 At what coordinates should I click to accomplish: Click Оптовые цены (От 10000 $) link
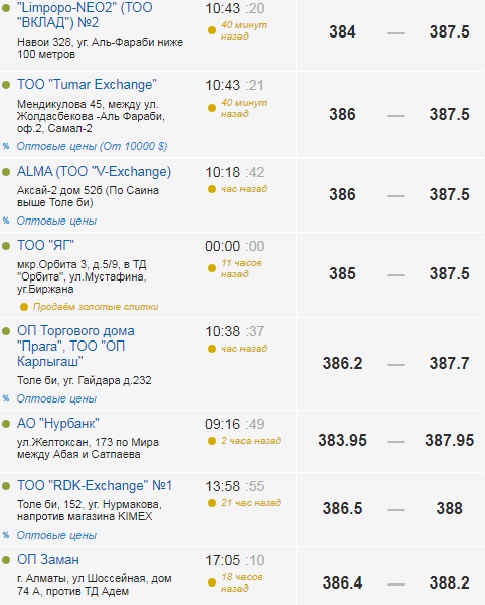92,146
